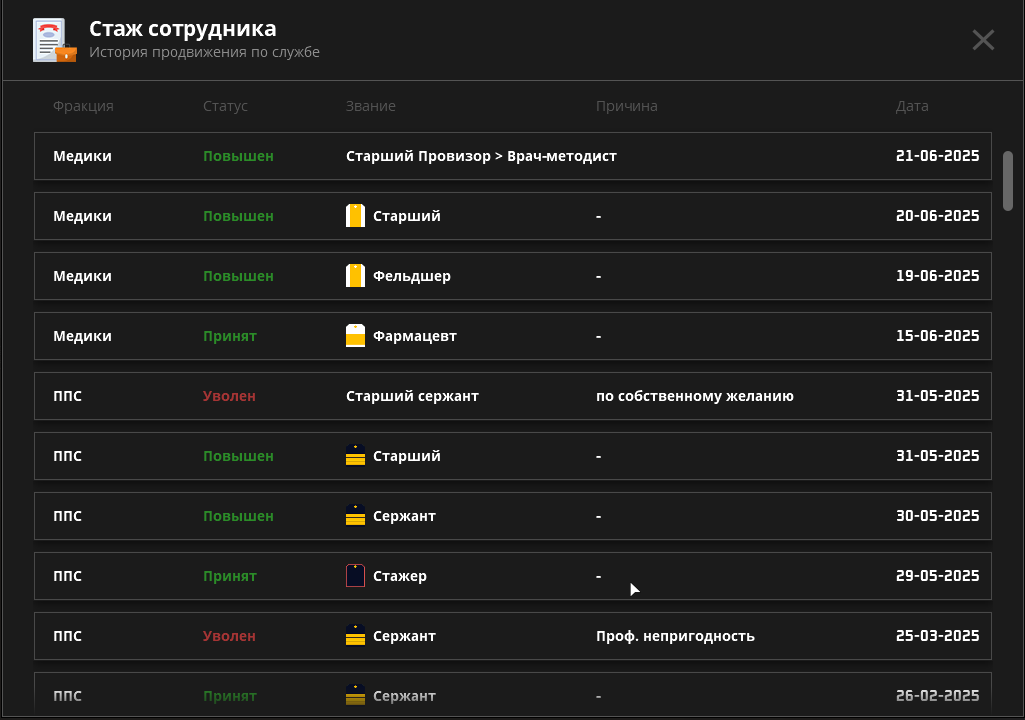Image resolution: width=1025 pixels, height=720 pixels.
Task: Click the Фракция column header
Action: click(83, 106)
